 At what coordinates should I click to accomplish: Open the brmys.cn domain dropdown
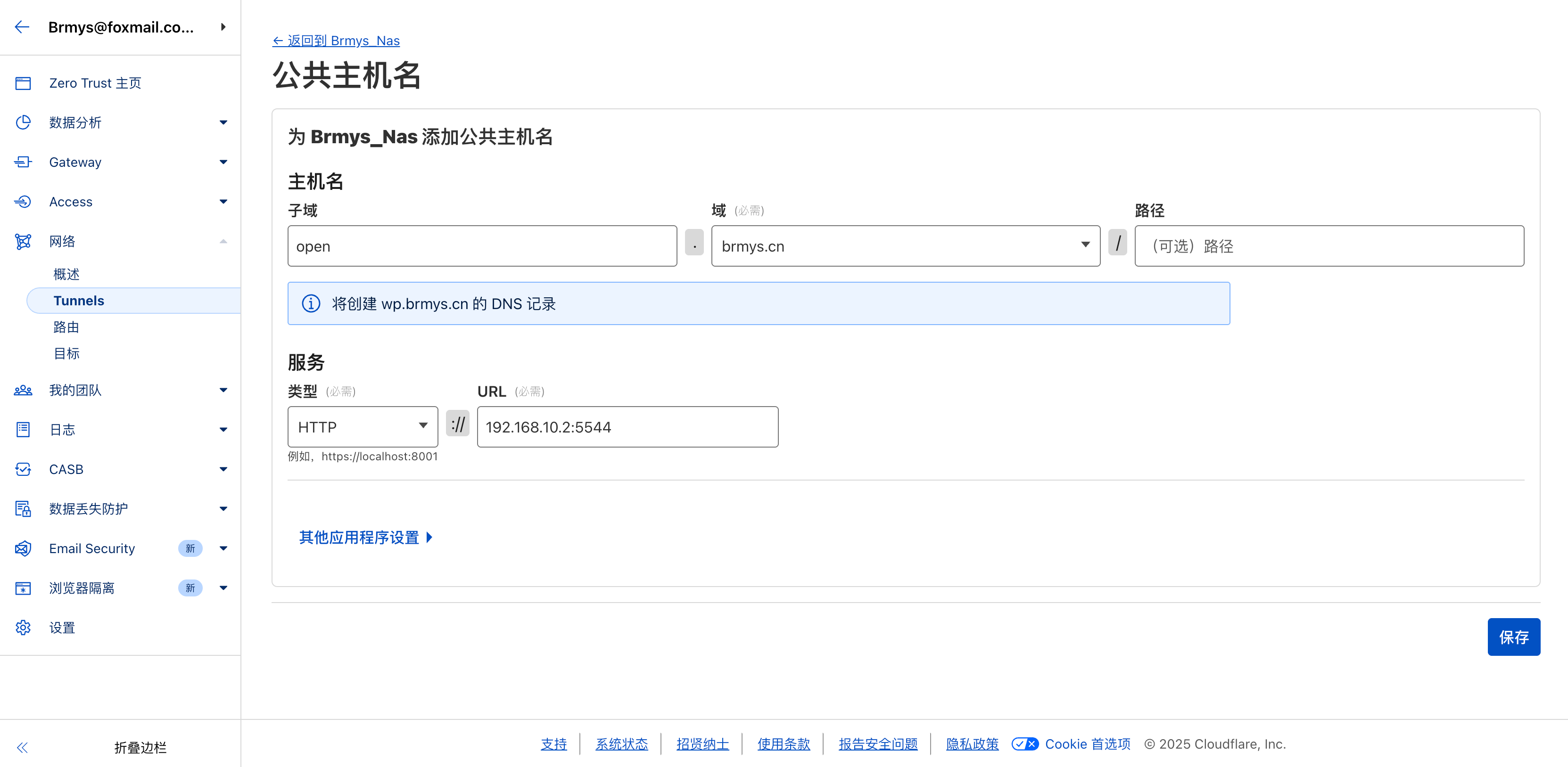tap(905, 246)
